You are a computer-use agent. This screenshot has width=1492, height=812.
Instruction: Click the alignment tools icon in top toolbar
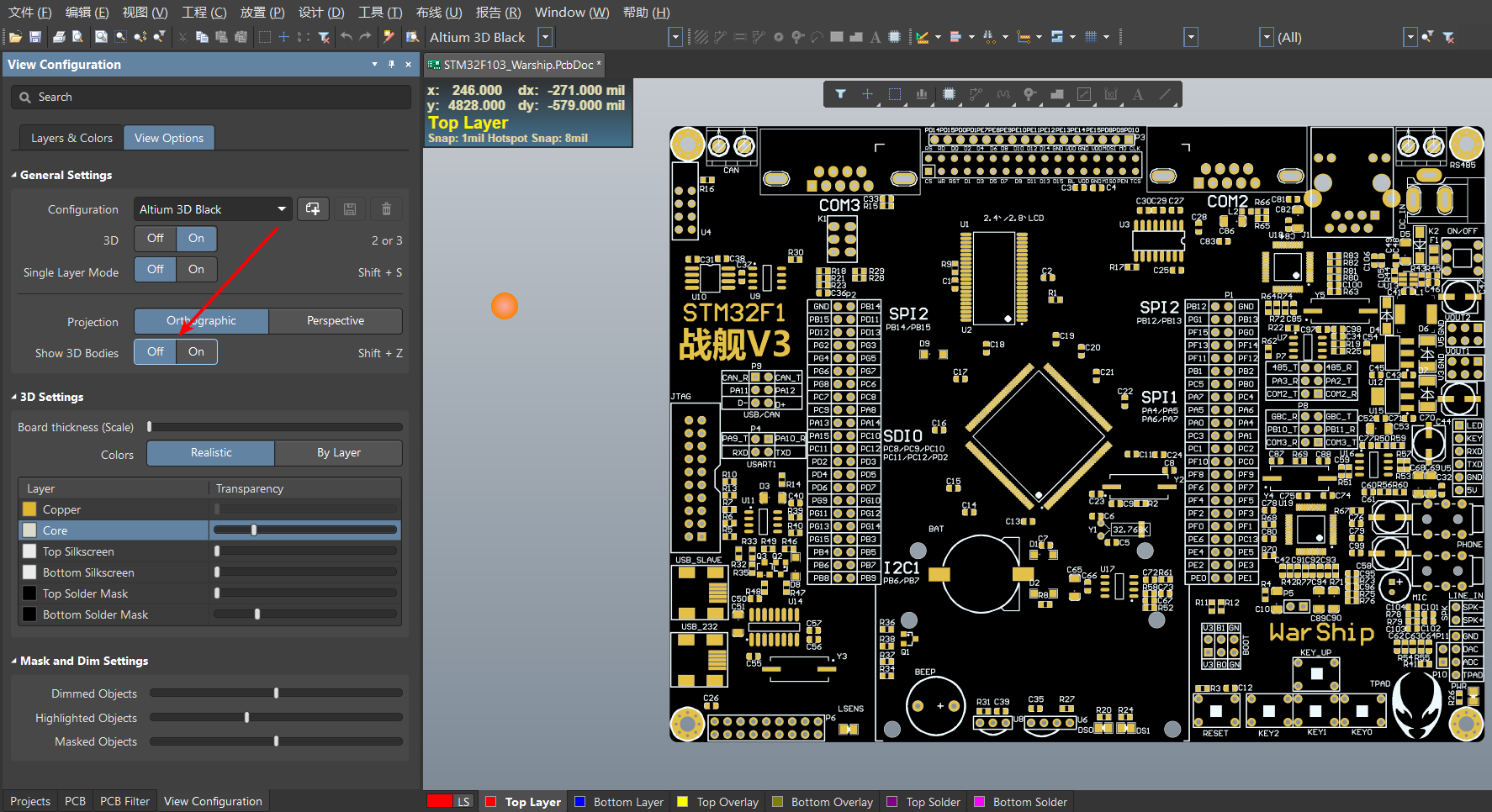956,37
